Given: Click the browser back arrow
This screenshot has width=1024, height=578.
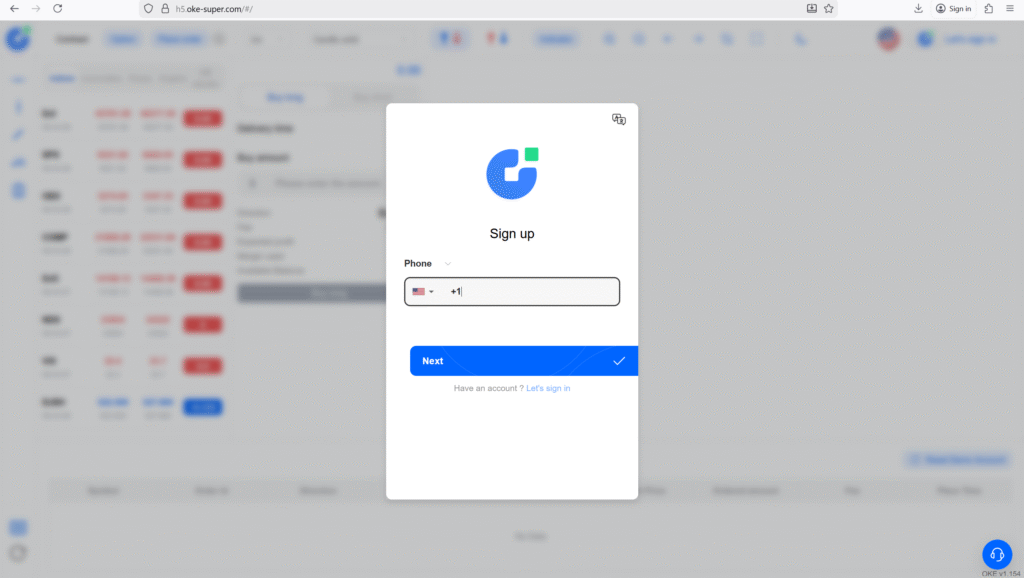Looking at the screenshot, I should click(14, 8).
